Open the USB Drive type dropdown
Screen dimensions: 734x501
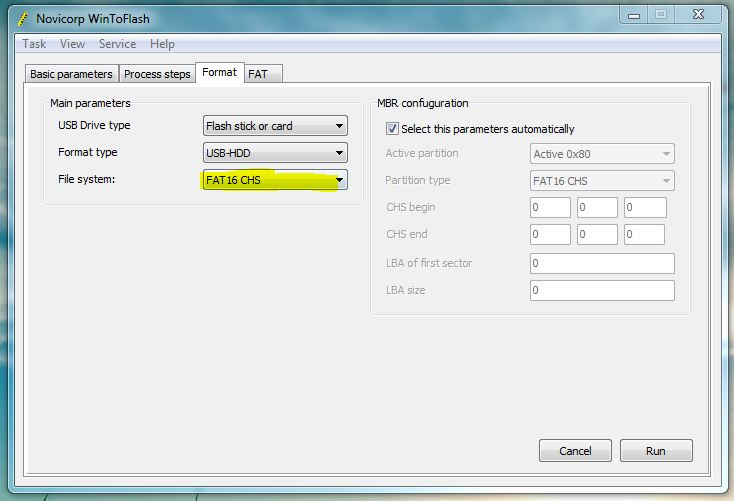point(275,126)
